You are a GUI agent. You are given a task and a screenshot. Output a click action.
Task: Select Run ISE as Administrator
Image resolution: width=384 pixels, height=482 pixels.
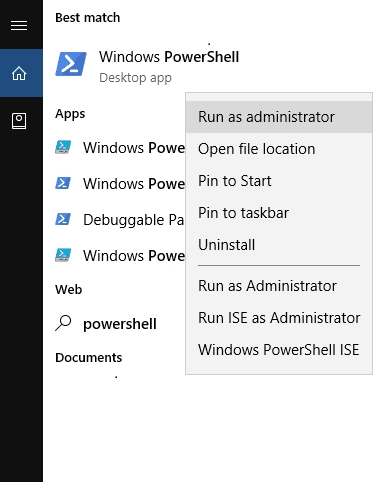(279, 318)
